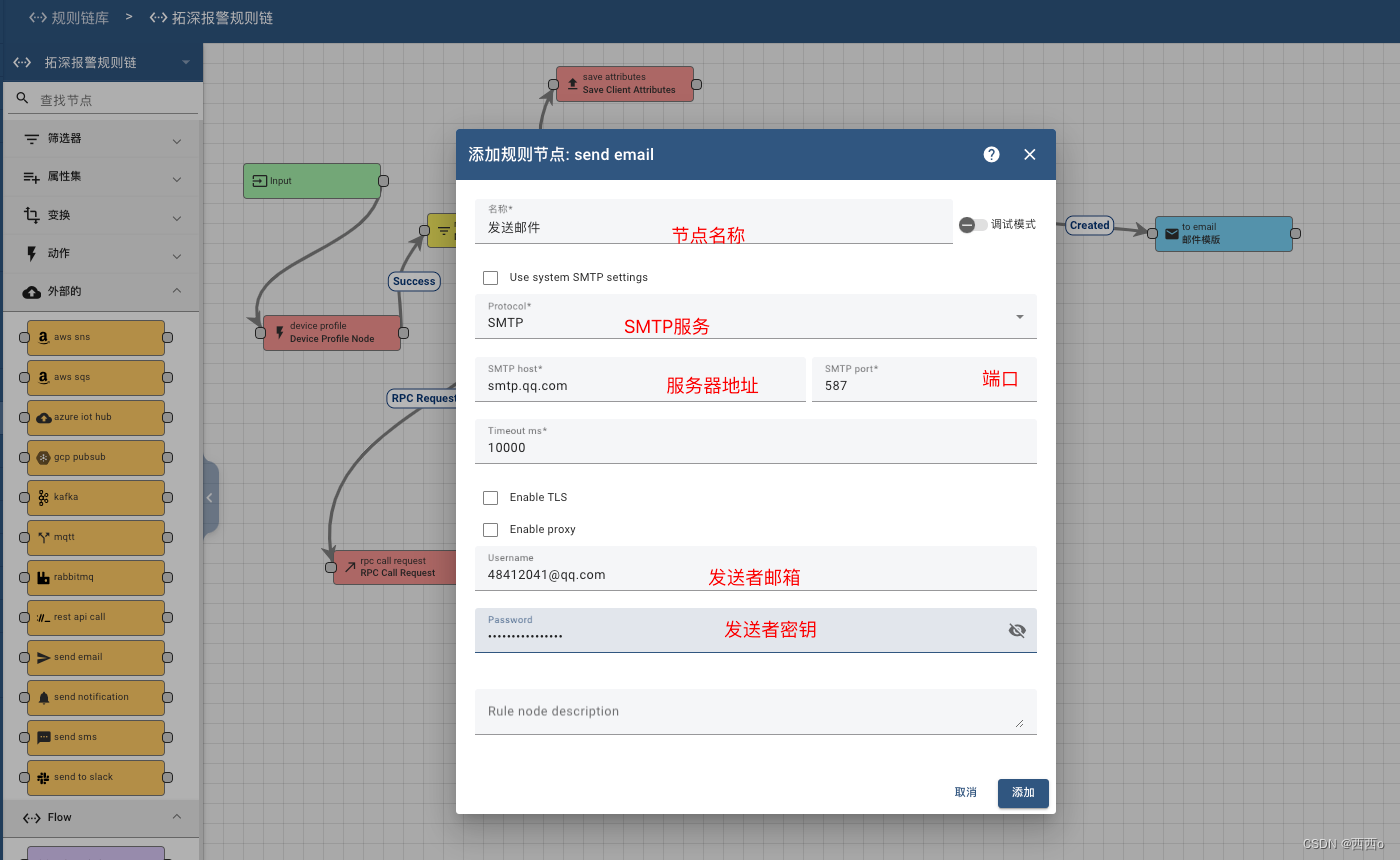Click the kafka node icon in sidebar
This screenshot has height=860, width=1400.
pos(44,497)
